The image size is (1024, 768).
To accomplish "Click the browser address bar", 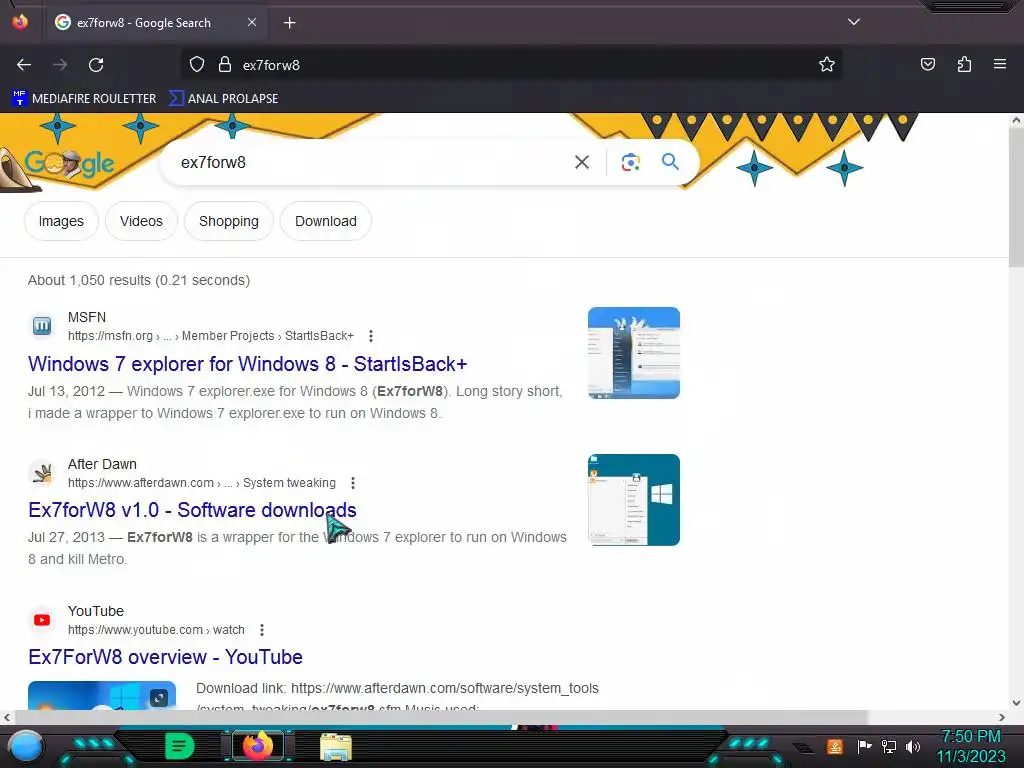I will 511,65.
